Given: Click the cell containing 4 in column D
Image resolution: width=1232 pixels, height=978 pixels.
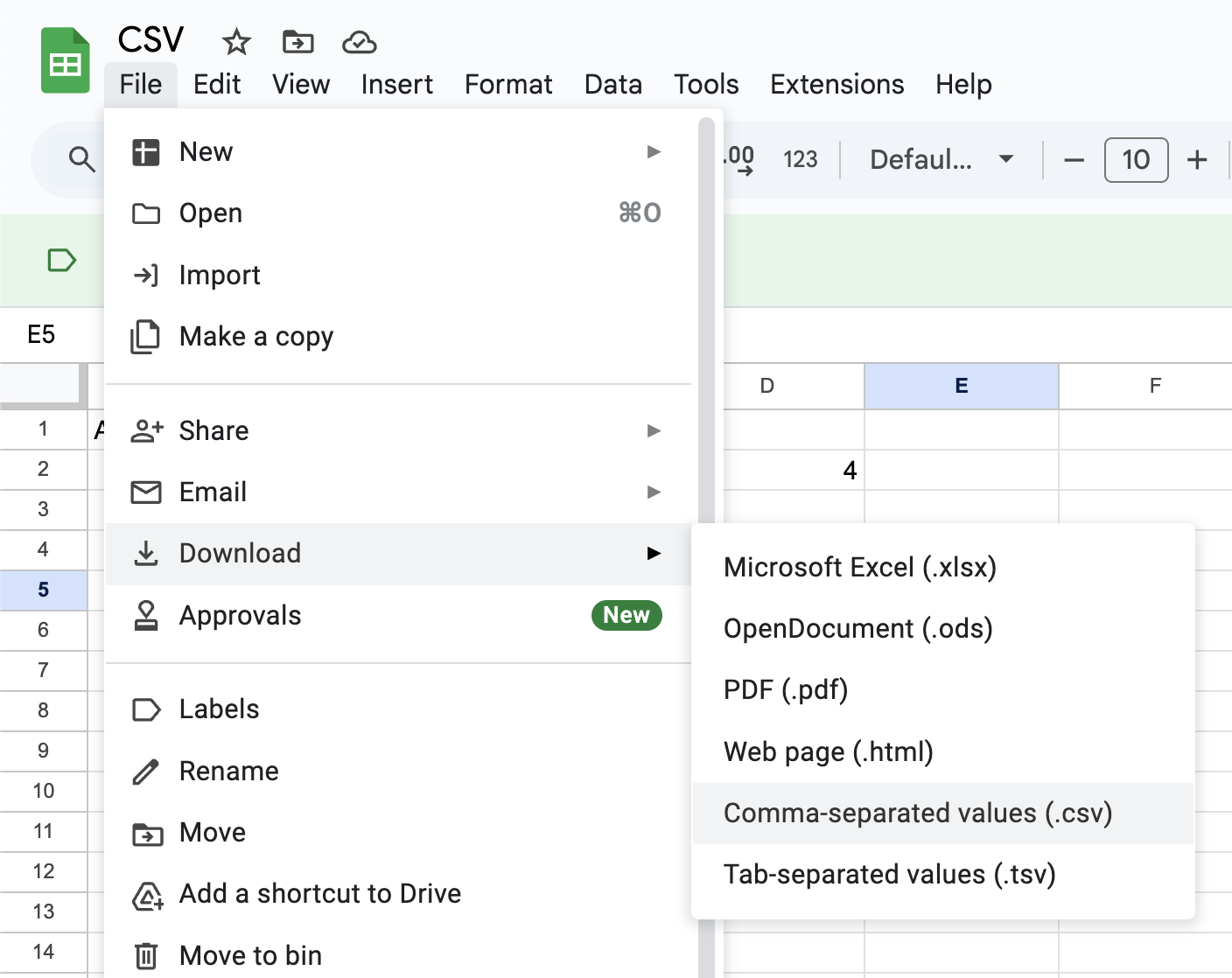Looking at the screenshot, I should [794, 471].
